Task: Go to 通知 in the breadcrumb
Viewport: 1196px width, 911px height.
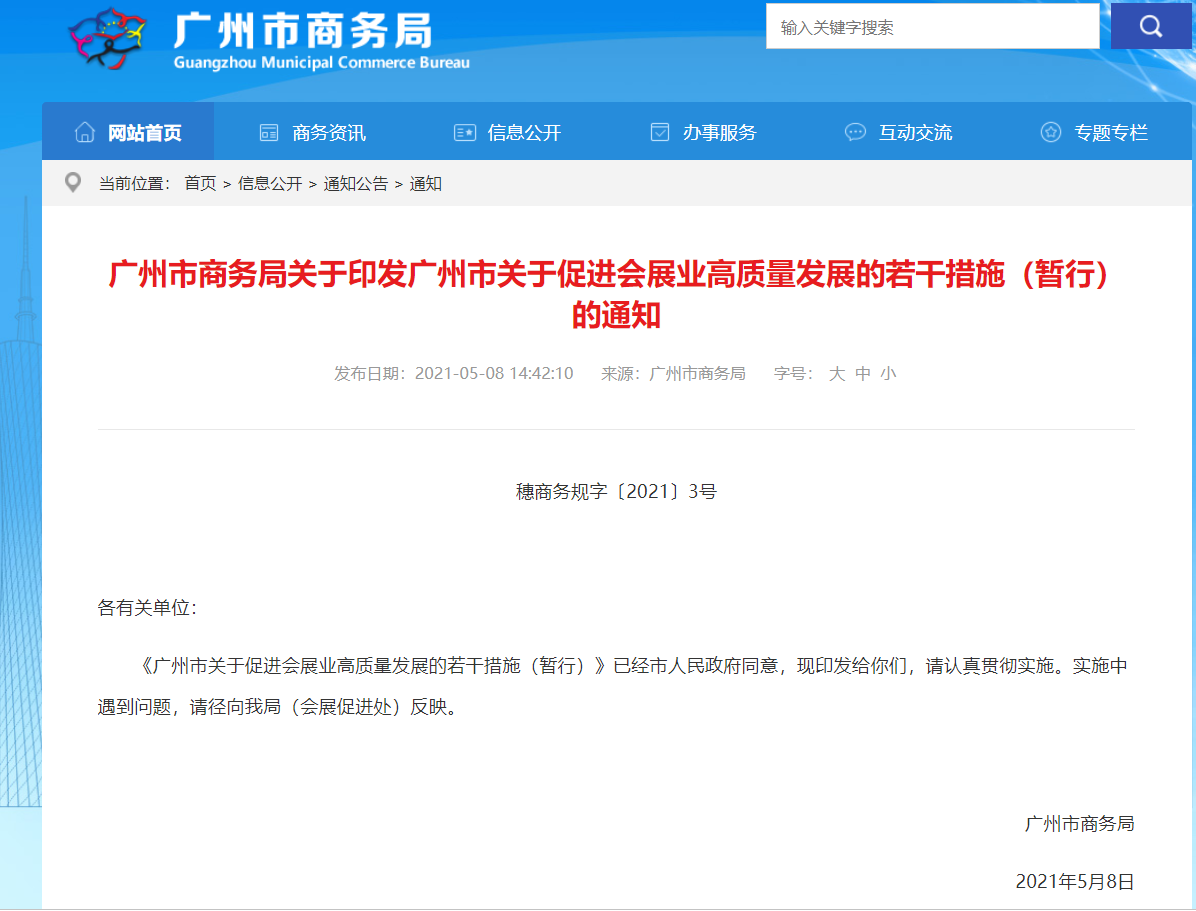Action: pyautogui.click(x=426, y=183)
